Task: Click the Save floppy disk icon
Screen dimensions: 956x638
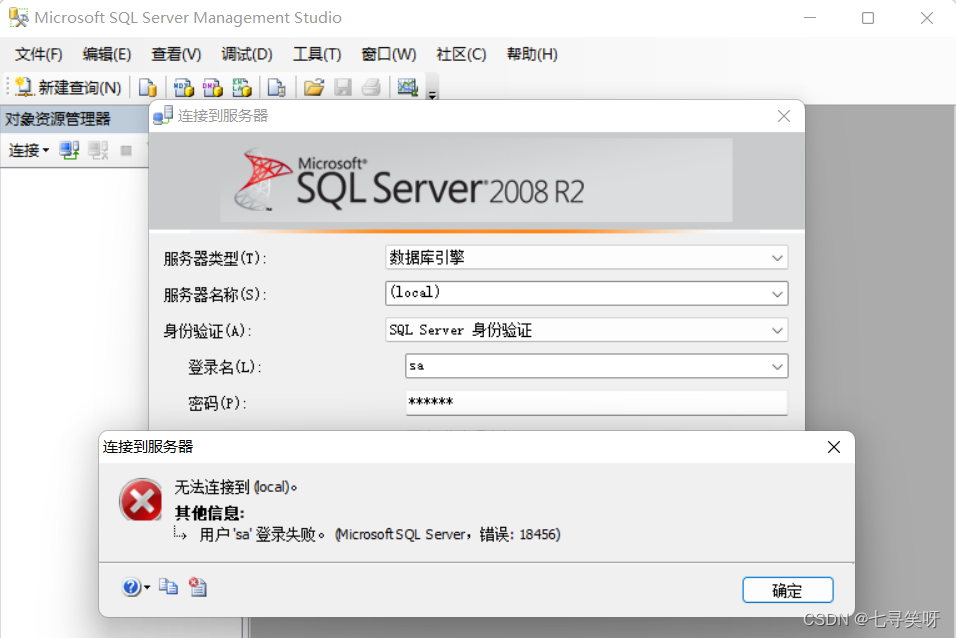Action: tap(343, 87)
